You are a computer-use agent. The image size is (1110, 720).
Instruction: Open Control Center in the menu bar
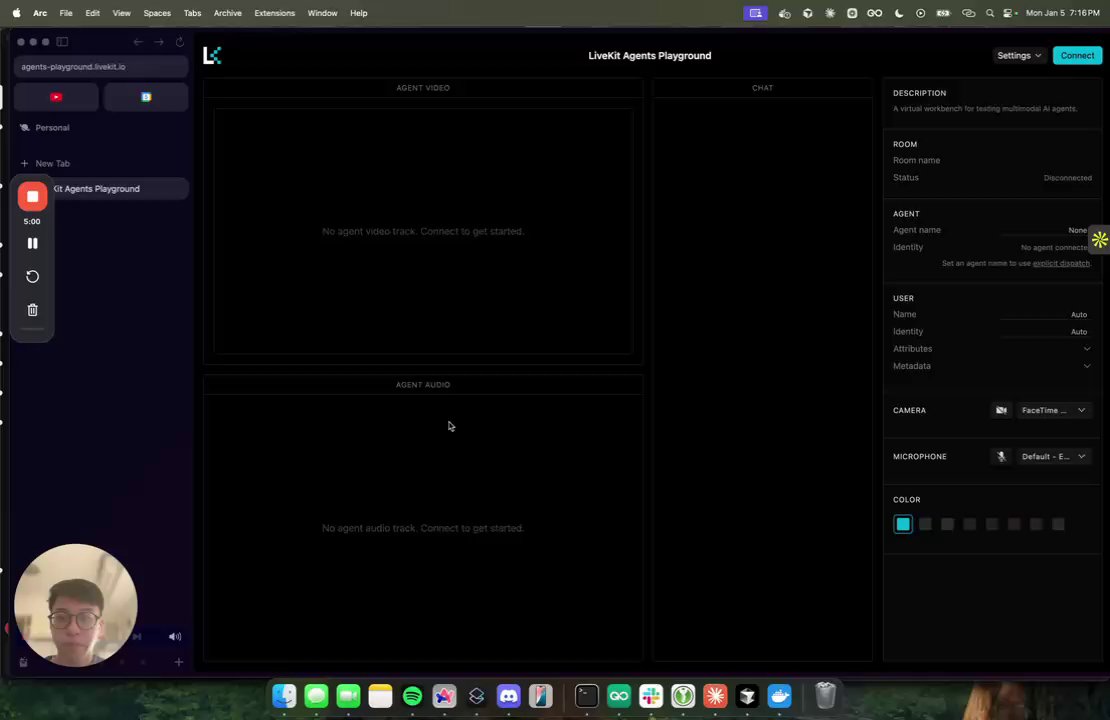1009,13
